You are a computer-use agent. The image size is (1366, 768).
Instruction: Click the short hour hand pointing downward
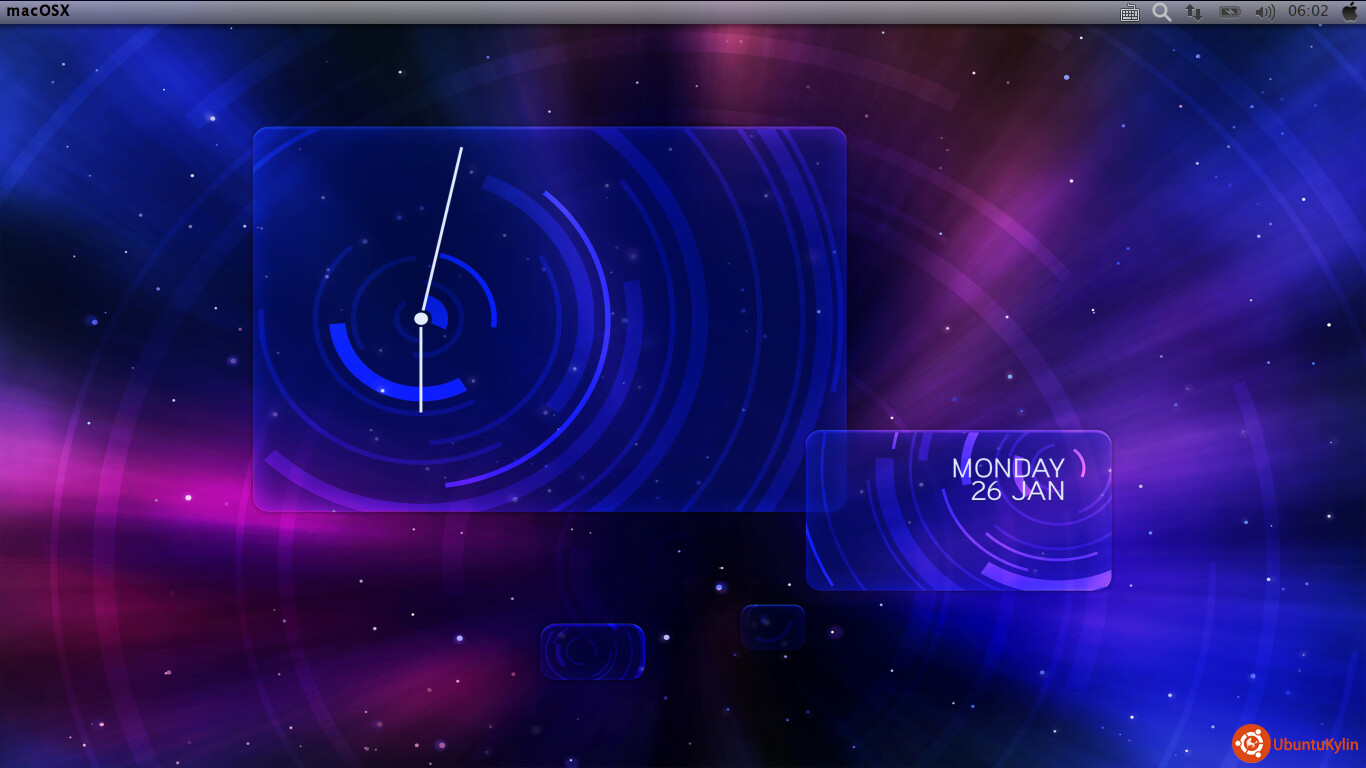pyautogui.click(x=421, y=375)
